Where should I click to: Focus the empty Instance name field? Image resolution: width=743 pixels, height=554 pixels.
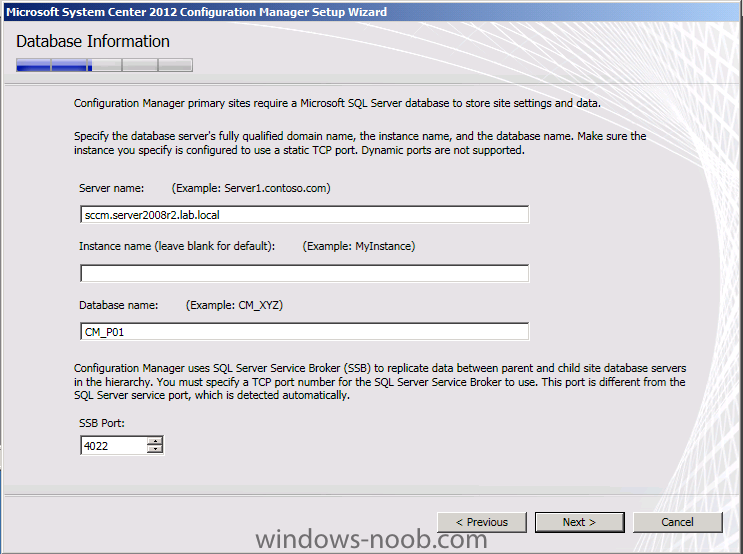304,273
